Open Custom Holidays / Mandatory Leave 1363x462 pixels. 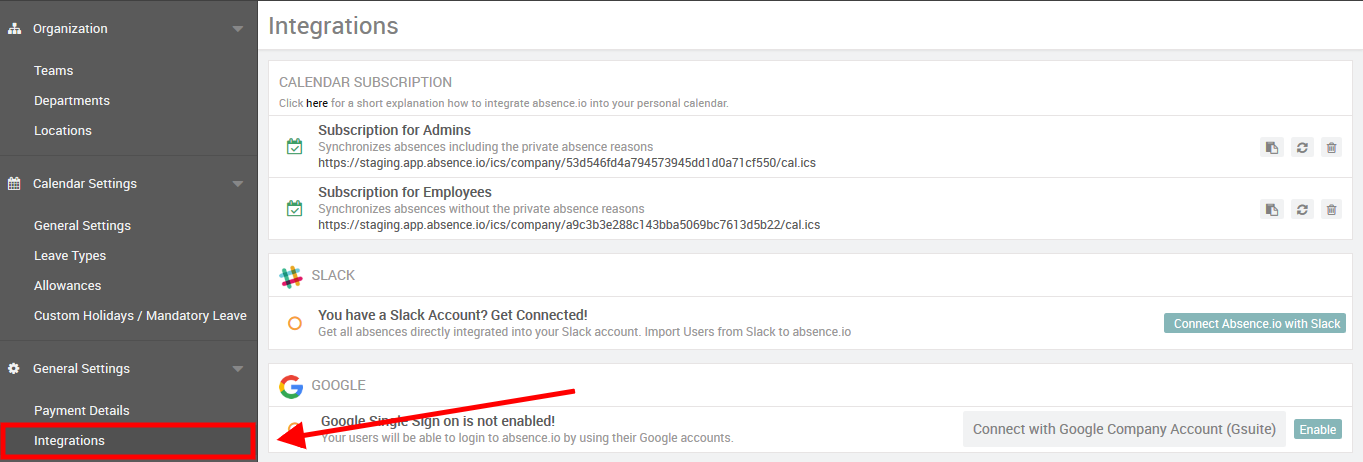(140, 316)
